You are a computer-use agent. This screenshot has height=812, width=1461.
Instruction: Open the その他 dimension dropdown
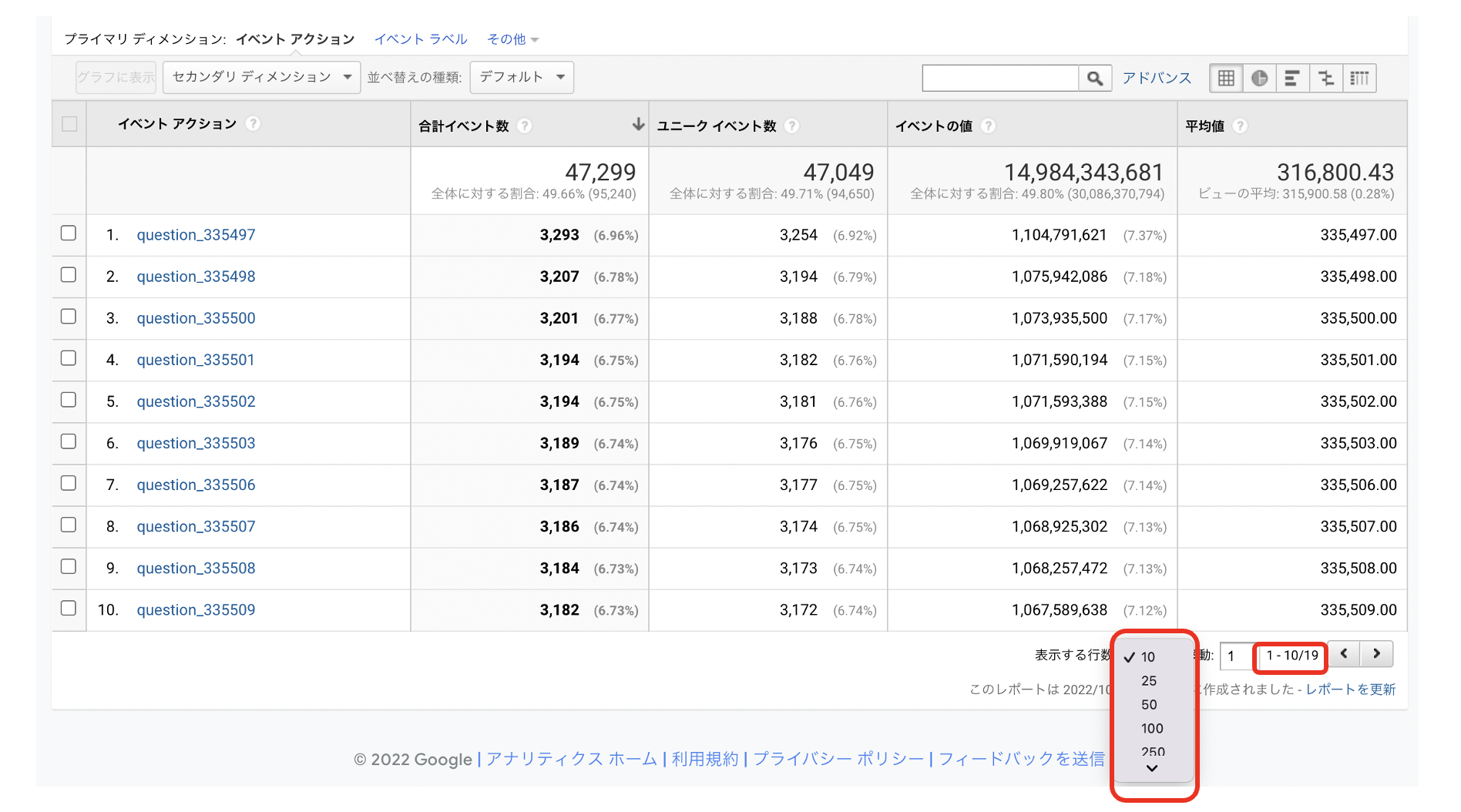(x=512, y=39)
